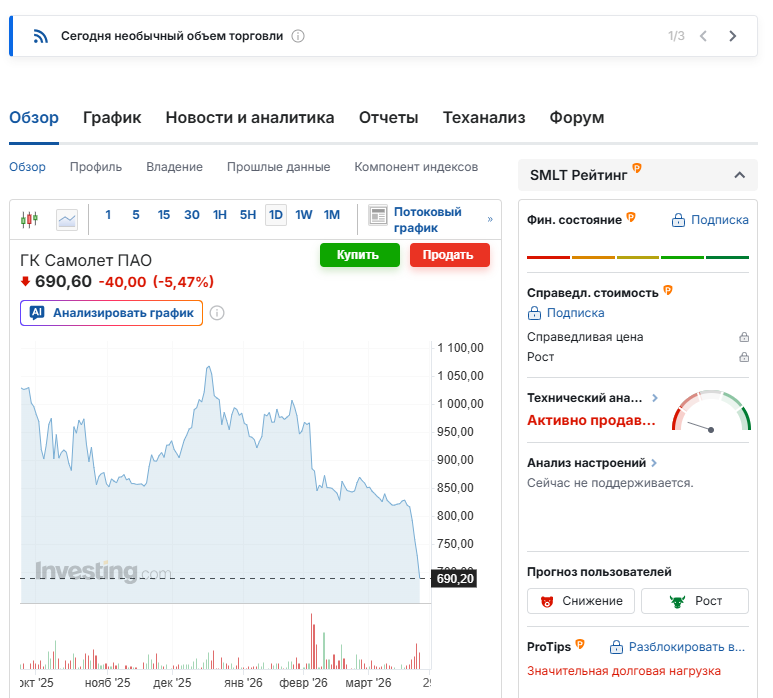Go to previous alert with left chevron

coord(703,36)
